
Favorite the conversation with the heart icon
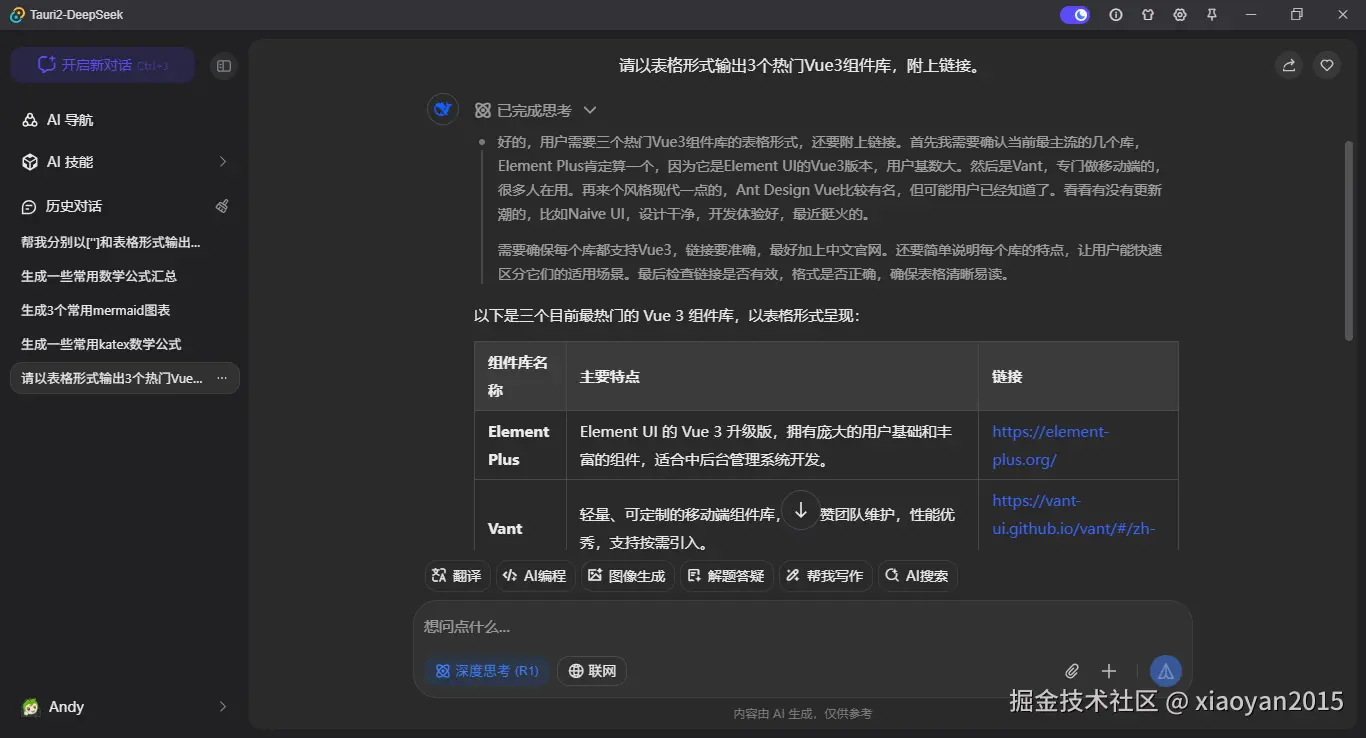[1326, 65]
